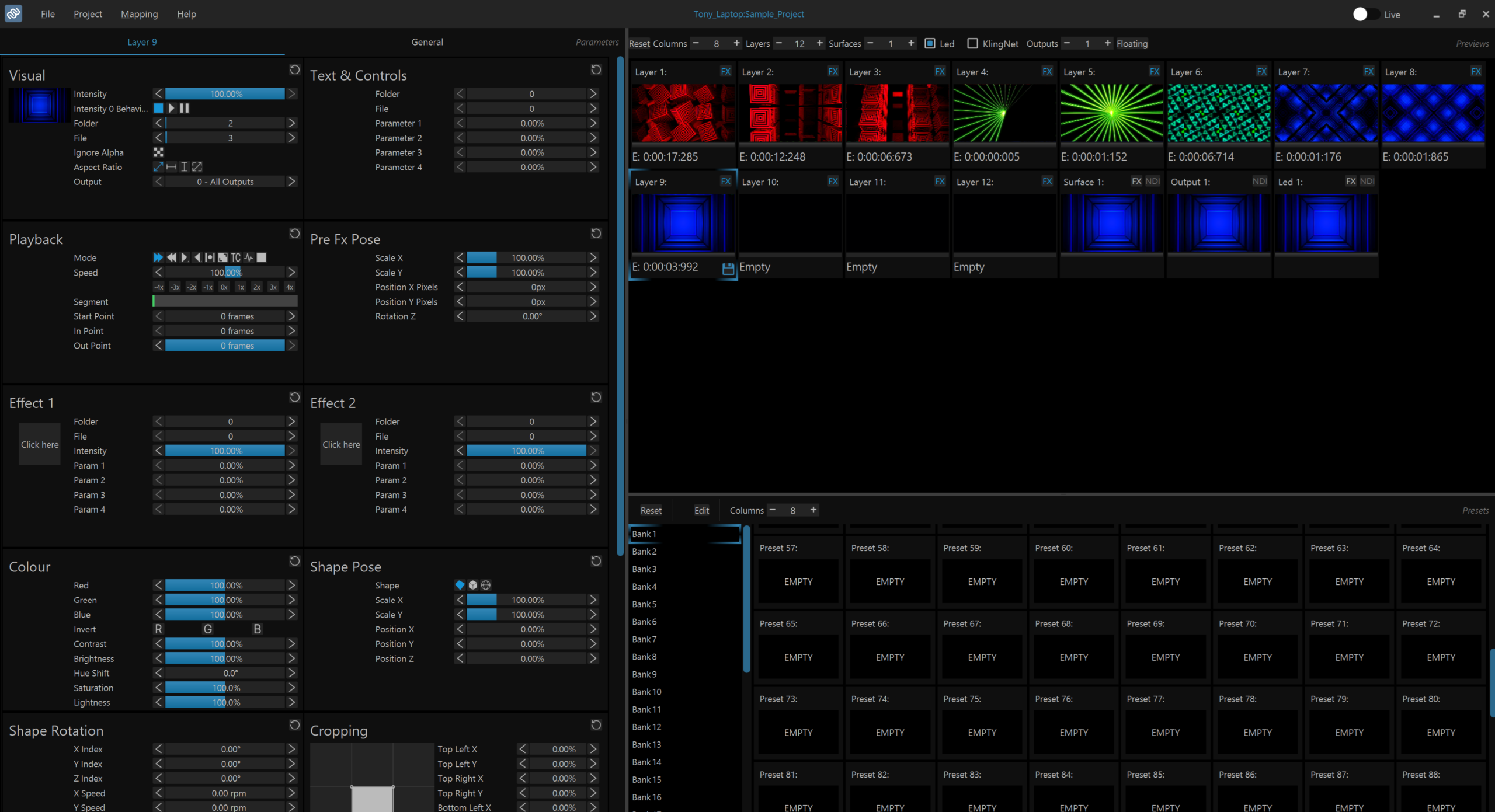Select the TC timecode playback mode
1495x812 pixels.
click(235, 257)
